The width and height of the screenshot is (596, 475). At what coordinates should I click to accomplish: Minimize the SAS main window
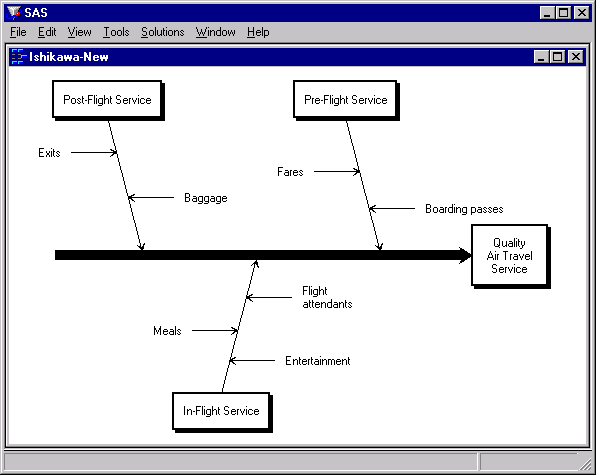(x=547, y=13)
